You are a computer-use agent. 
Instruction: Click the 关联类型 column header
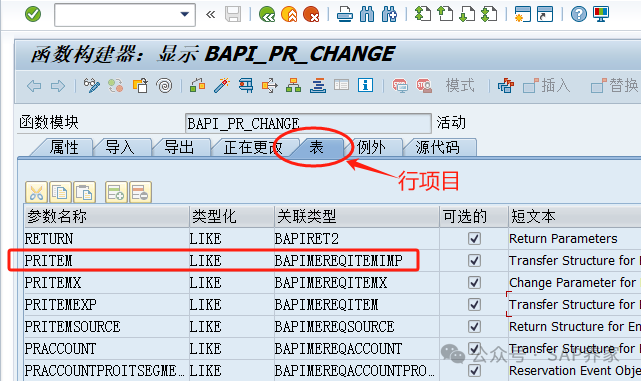[x=356, y=216]
